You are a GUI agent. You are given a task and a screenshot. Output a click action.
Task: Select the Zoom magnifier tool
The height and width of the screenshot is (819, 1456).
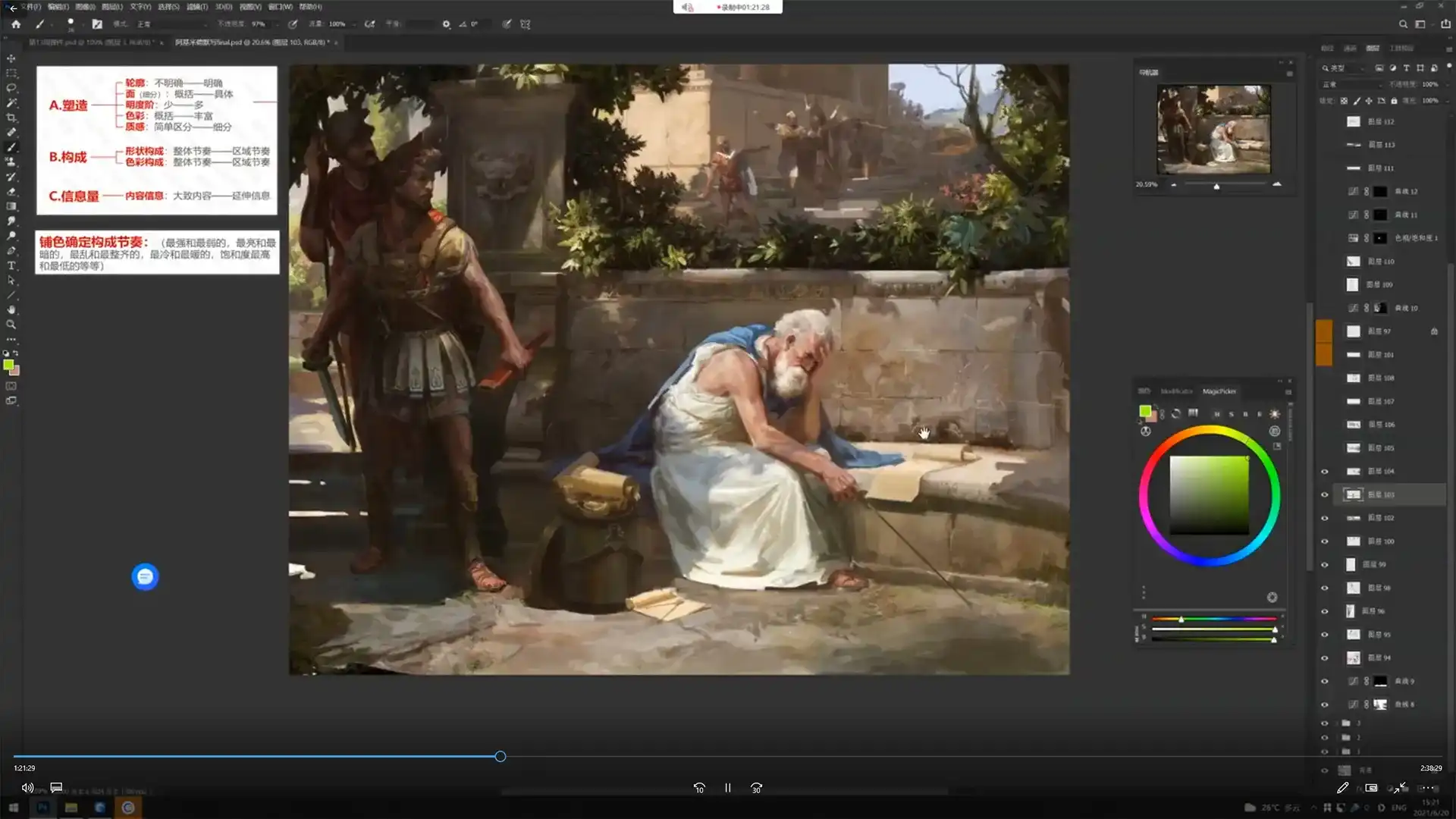tap(11, 325)
